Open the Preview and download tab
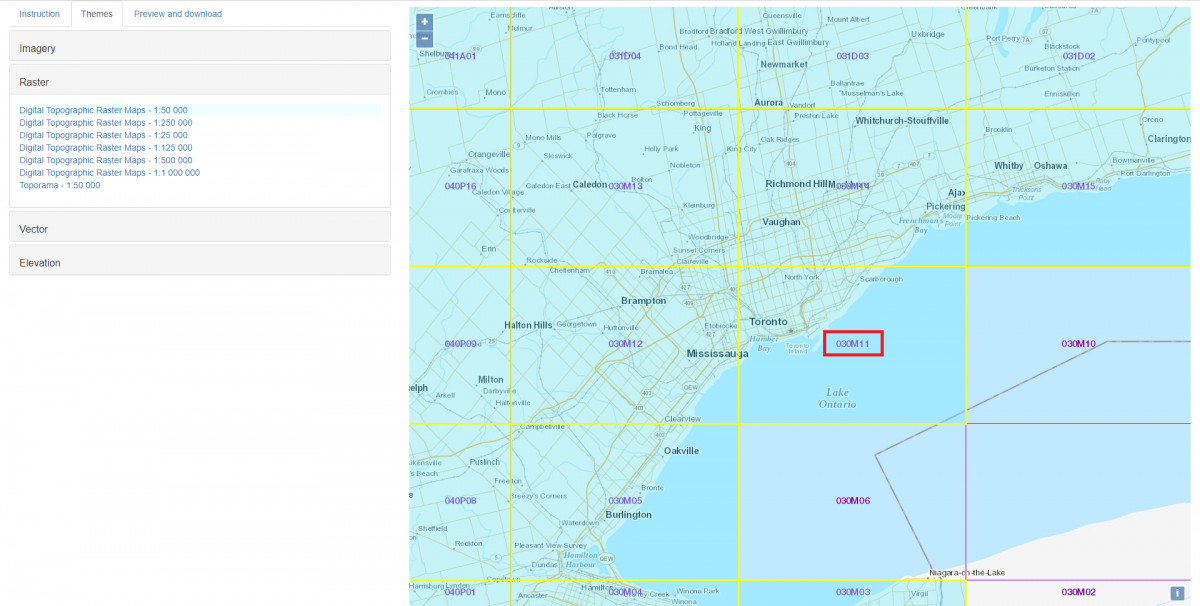Screen dimensions: 1200x606 pyautogui.click(x=178, y=14)
